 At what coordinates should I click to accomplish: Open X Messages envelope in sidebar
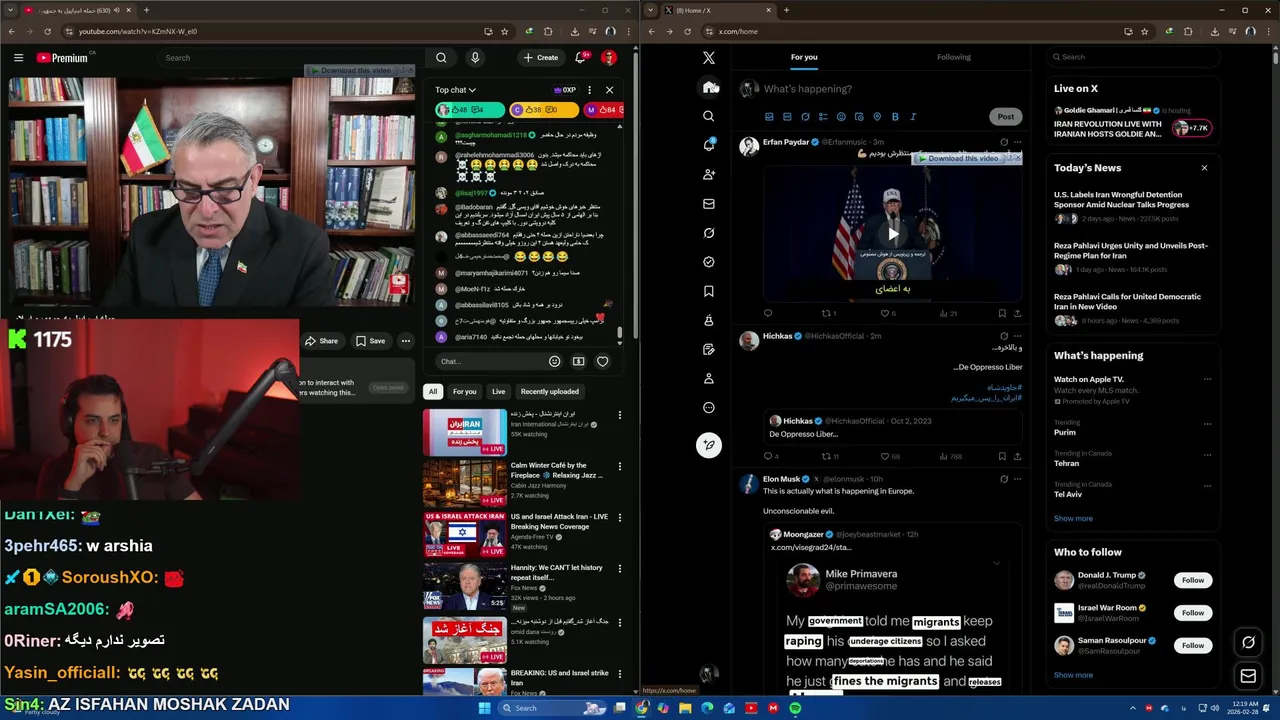tap(709, 204)
